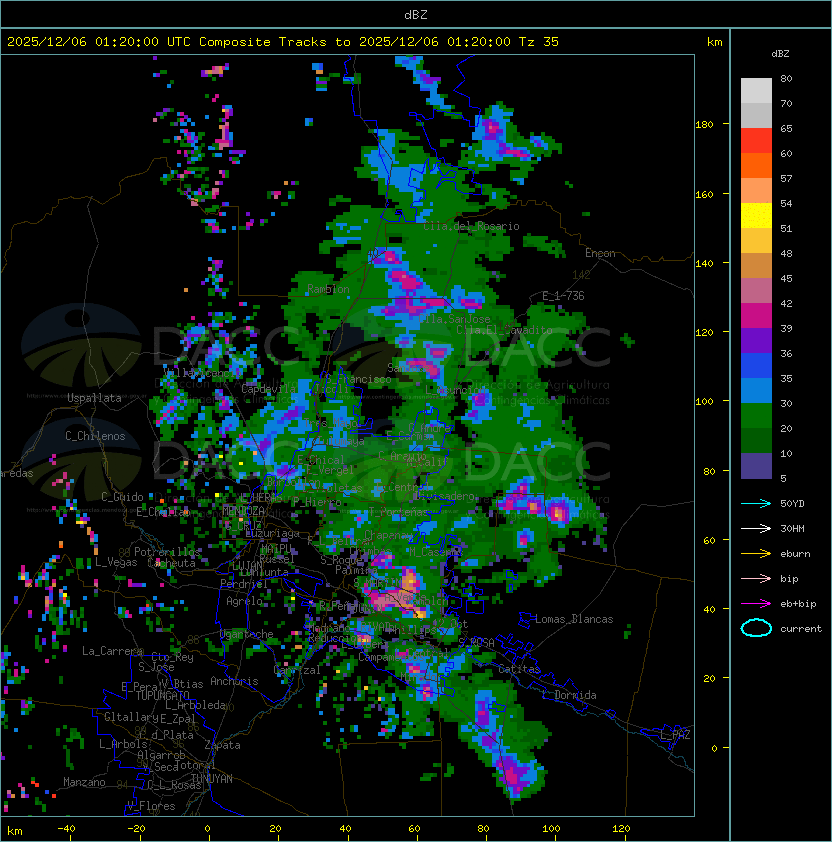
Task: Click the 'TUNUYAN' place label
Action: (212, 779)
